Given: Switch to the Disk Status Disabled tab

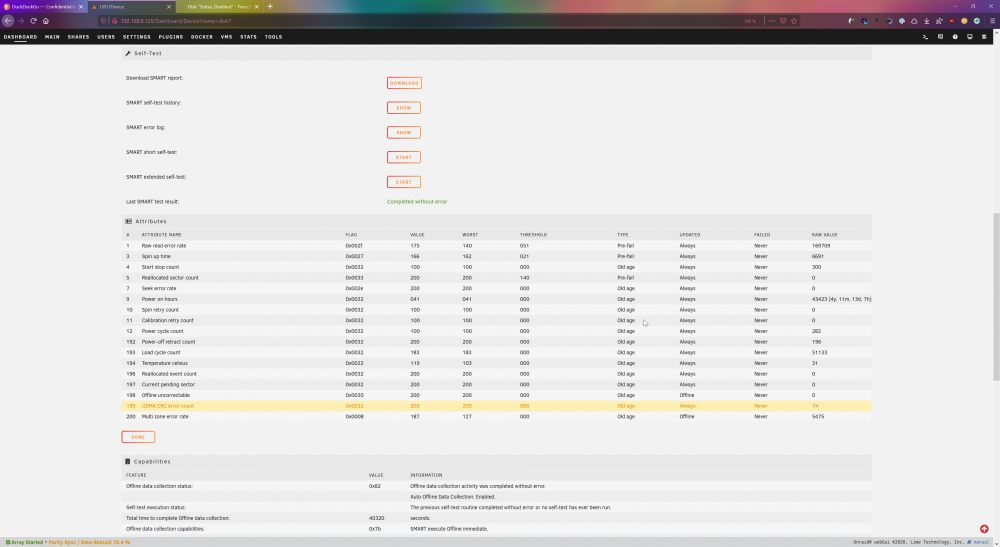Looking at the screenshot, I should [x=218, y=6].
